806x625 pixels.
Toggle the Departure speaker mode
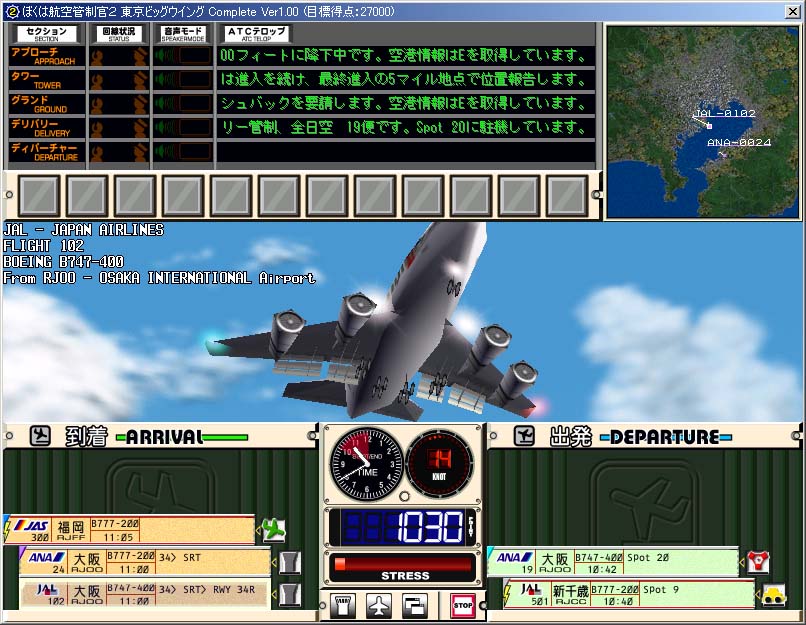(x=183, y=152)
